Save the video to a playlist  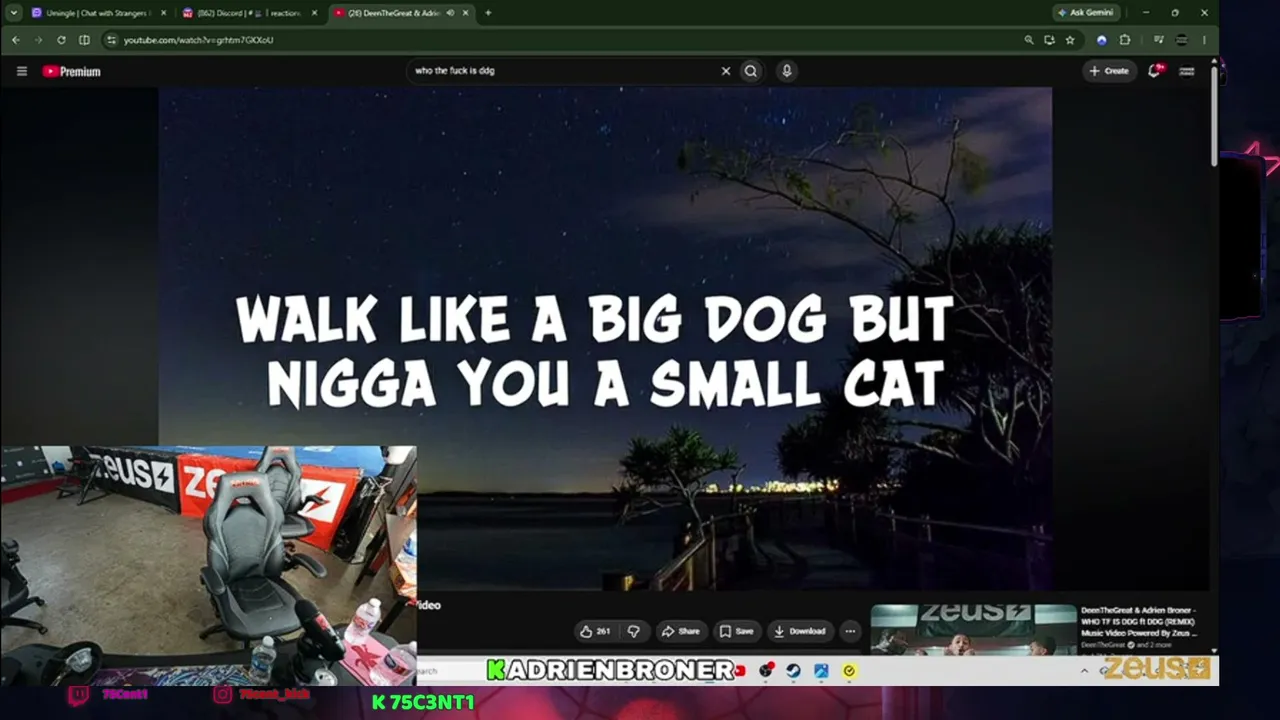coord(737,631)
